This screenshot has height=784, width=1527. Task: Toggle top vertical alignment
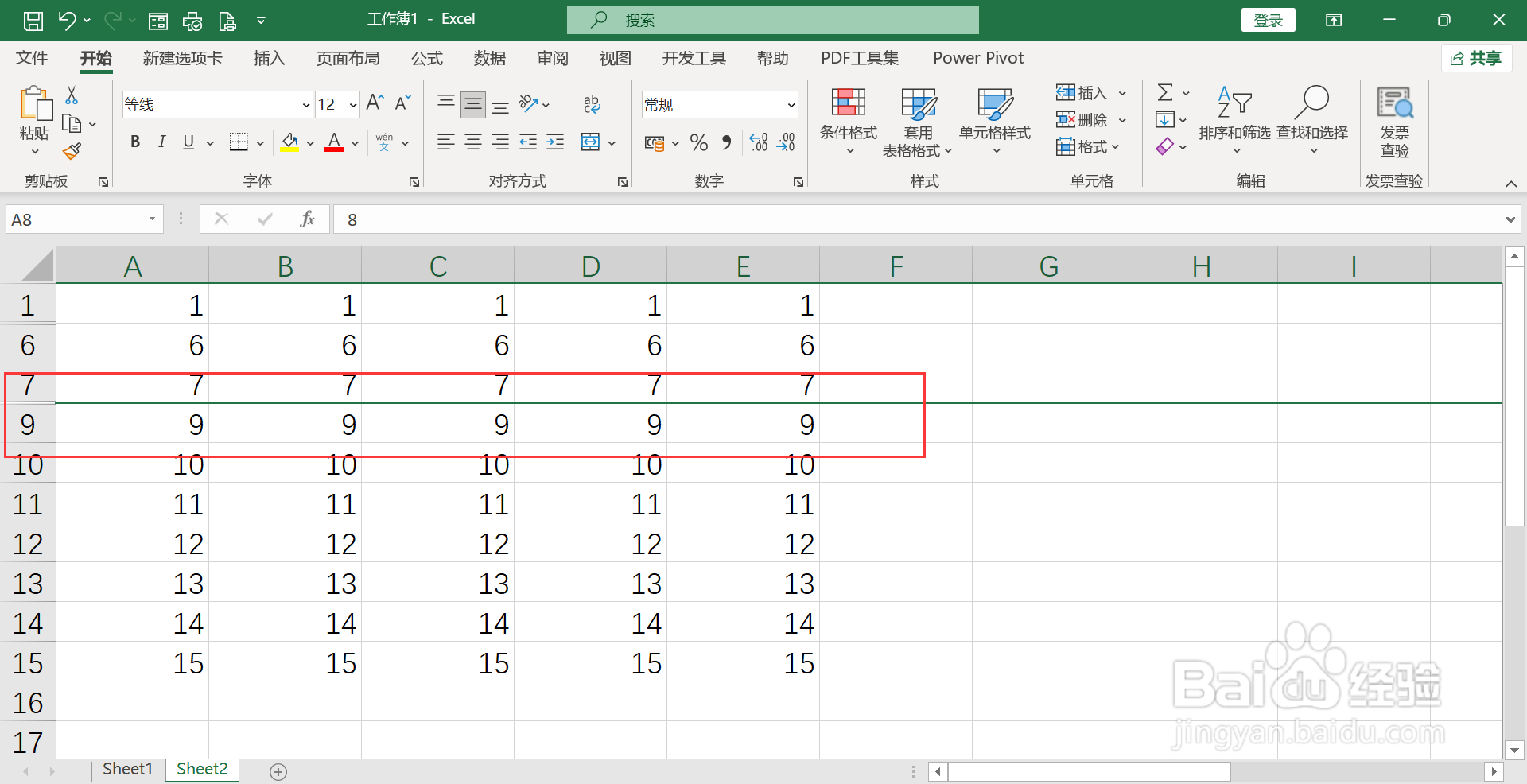[446, 103]
